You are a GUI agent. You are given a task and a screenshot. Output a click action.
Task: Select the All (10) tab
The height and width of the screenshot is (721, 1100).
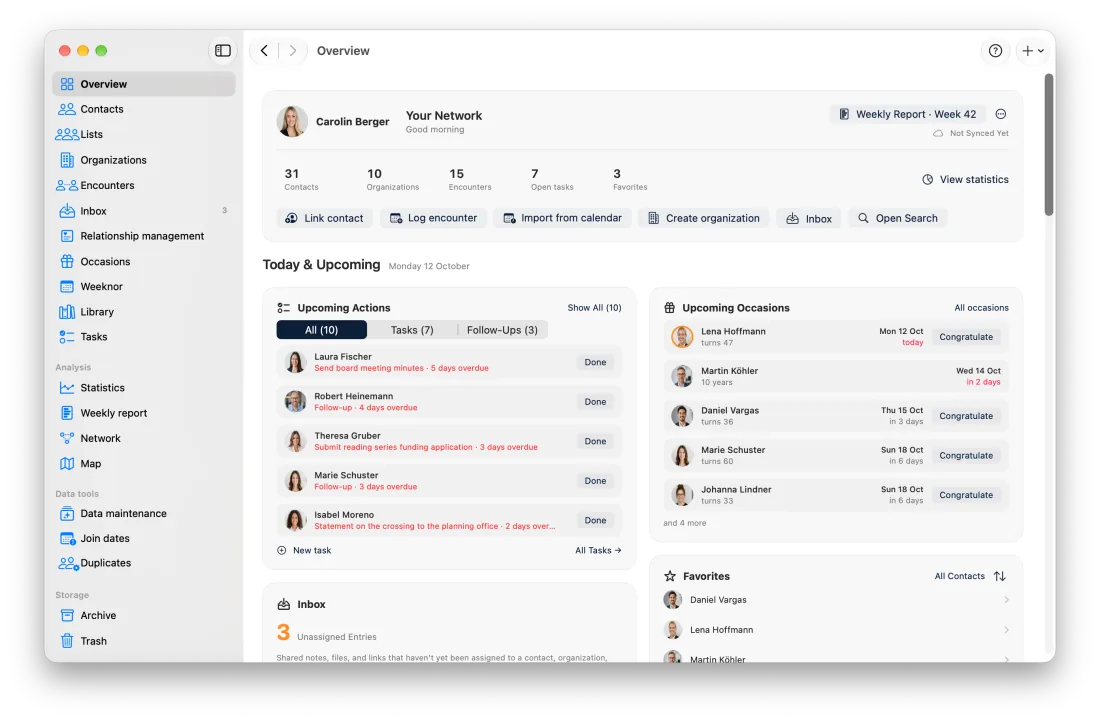click(x=321, y=330)
